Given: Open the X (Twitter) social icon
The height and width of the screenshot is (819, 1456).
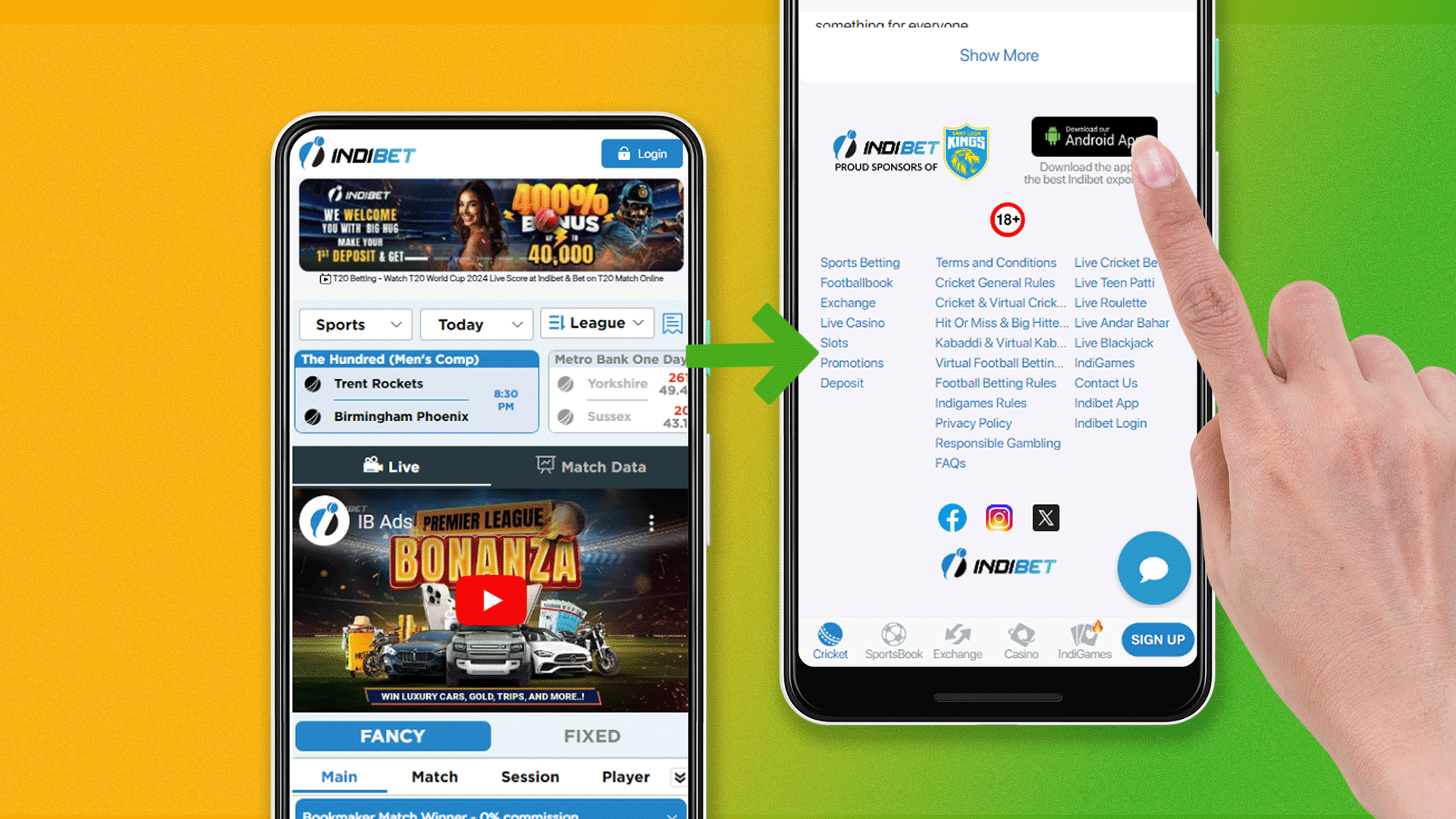Looking at the screenshot, I should click(x=1045, y=517).
